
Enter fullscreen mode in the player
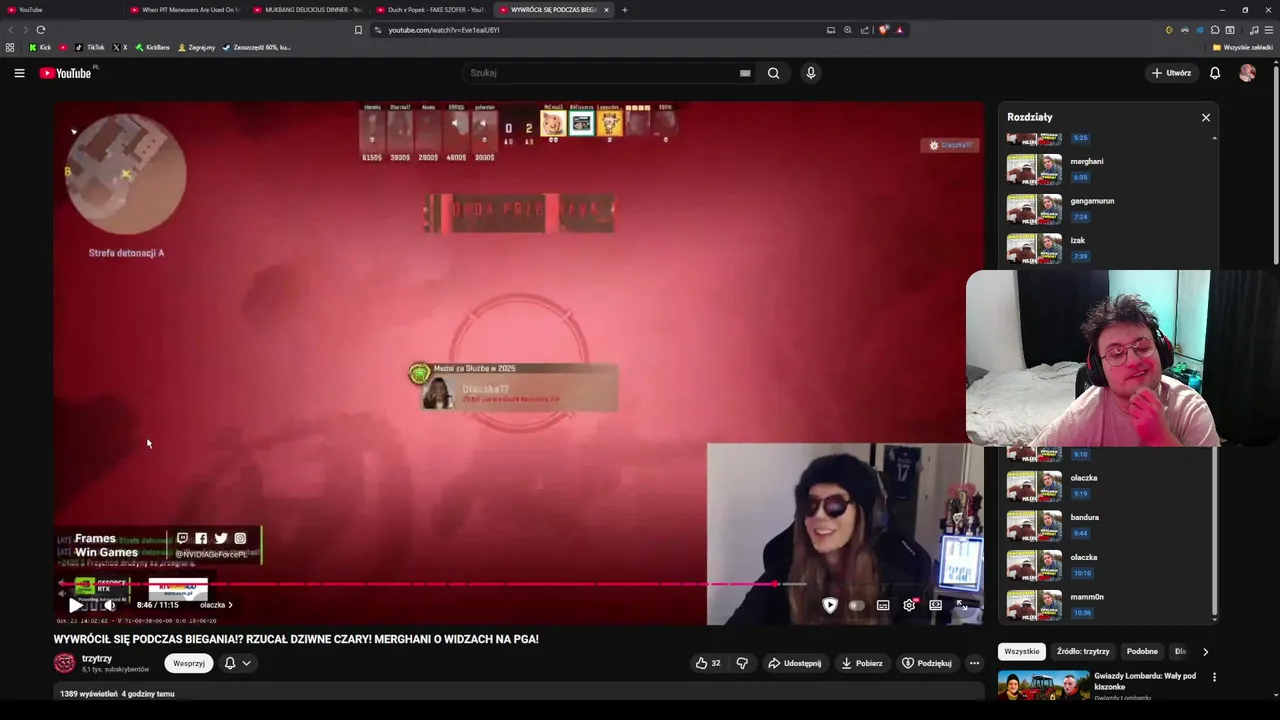[962, 605]
